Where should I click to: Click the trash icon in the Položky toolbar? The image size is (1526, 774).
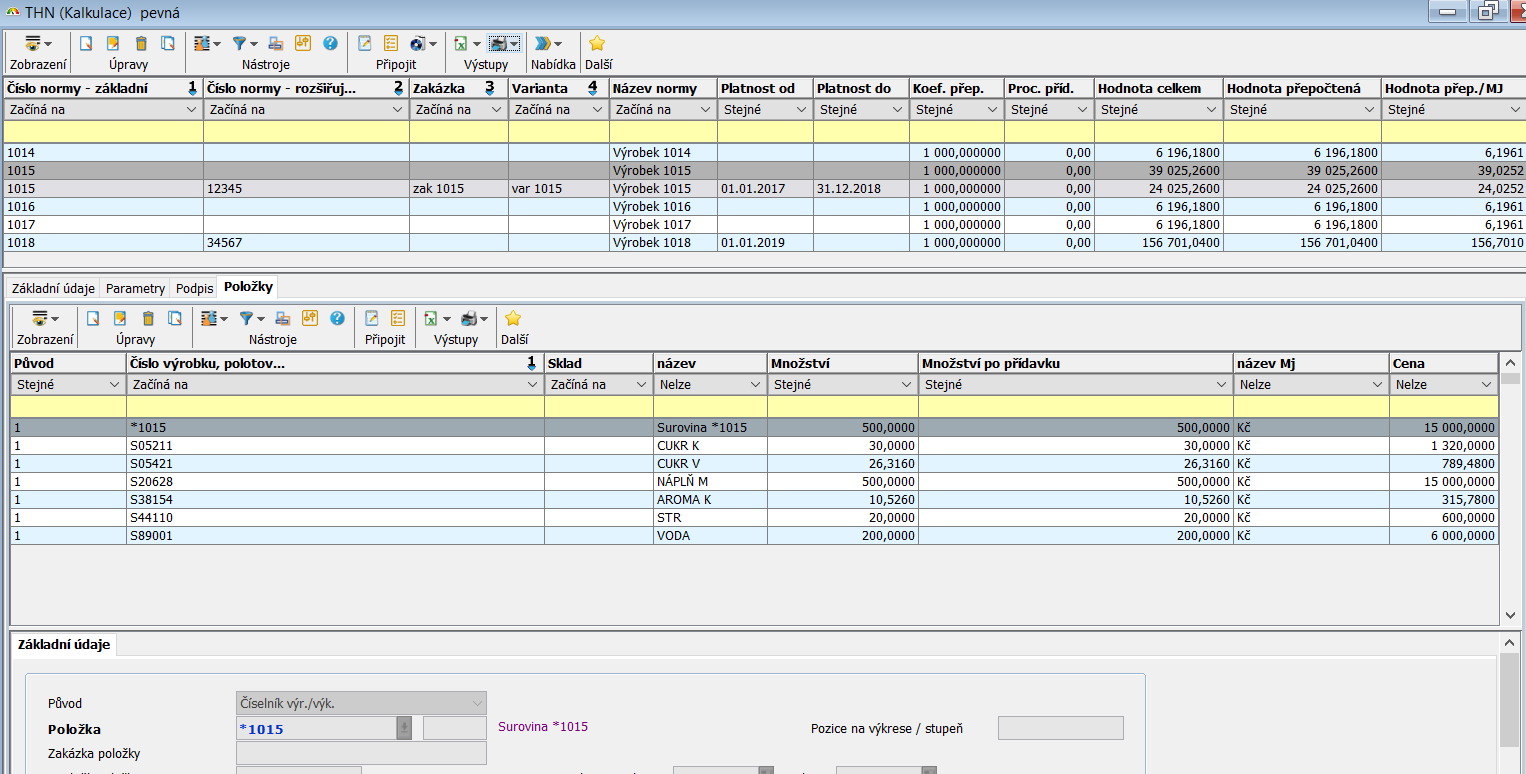click(148, 318)
